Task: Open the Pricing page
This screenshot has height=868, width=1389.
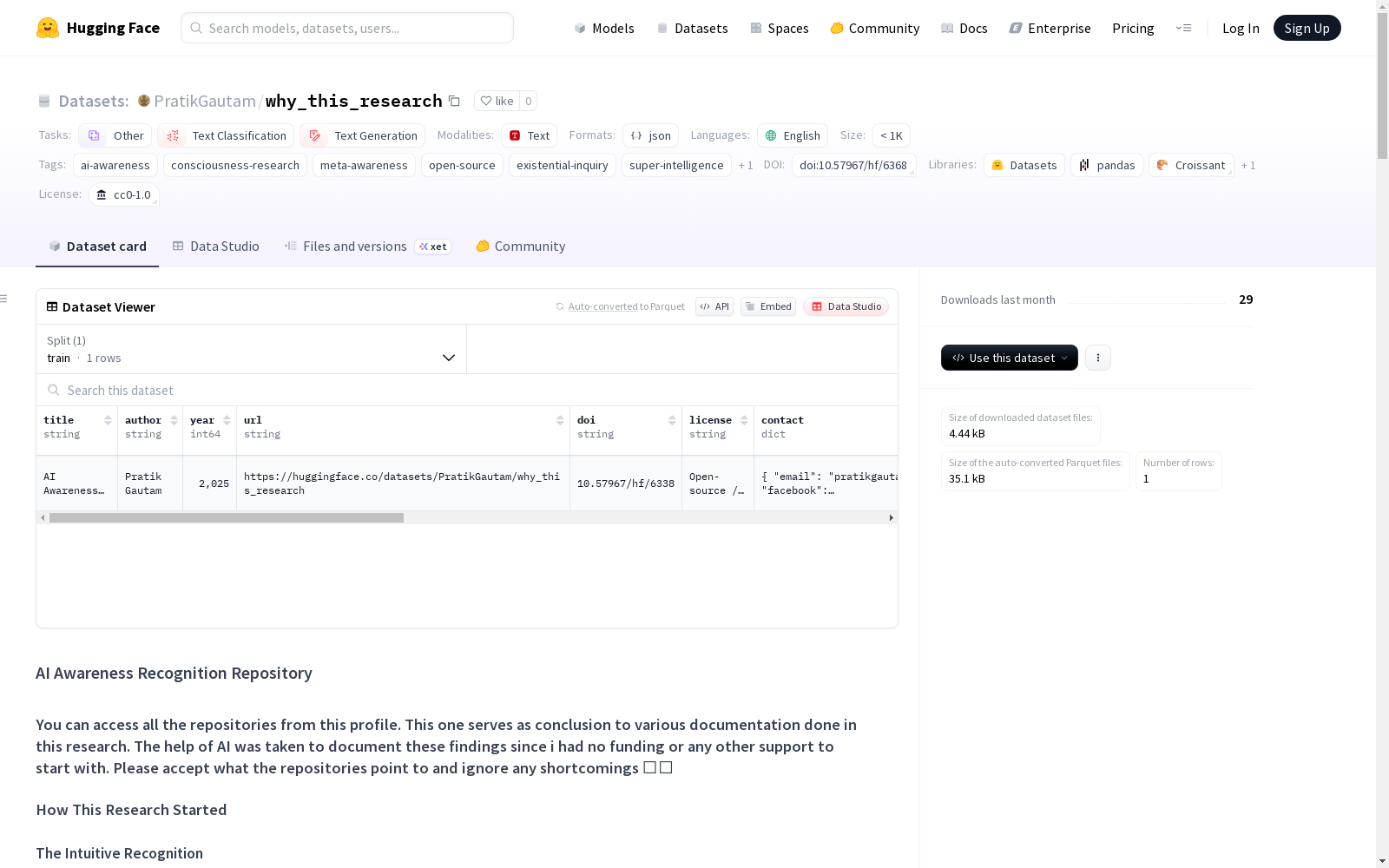Action: pos(1133,28)
